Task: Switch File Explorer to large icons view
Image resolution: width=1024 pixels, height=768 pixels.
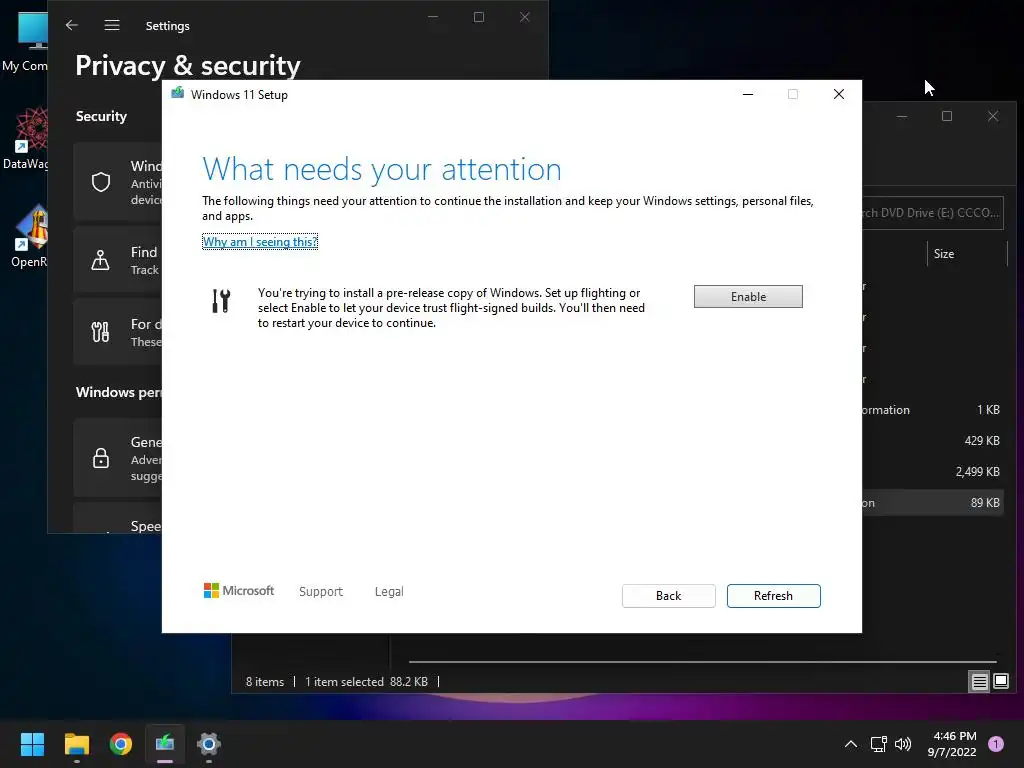Action: [x=1001, y=682]
